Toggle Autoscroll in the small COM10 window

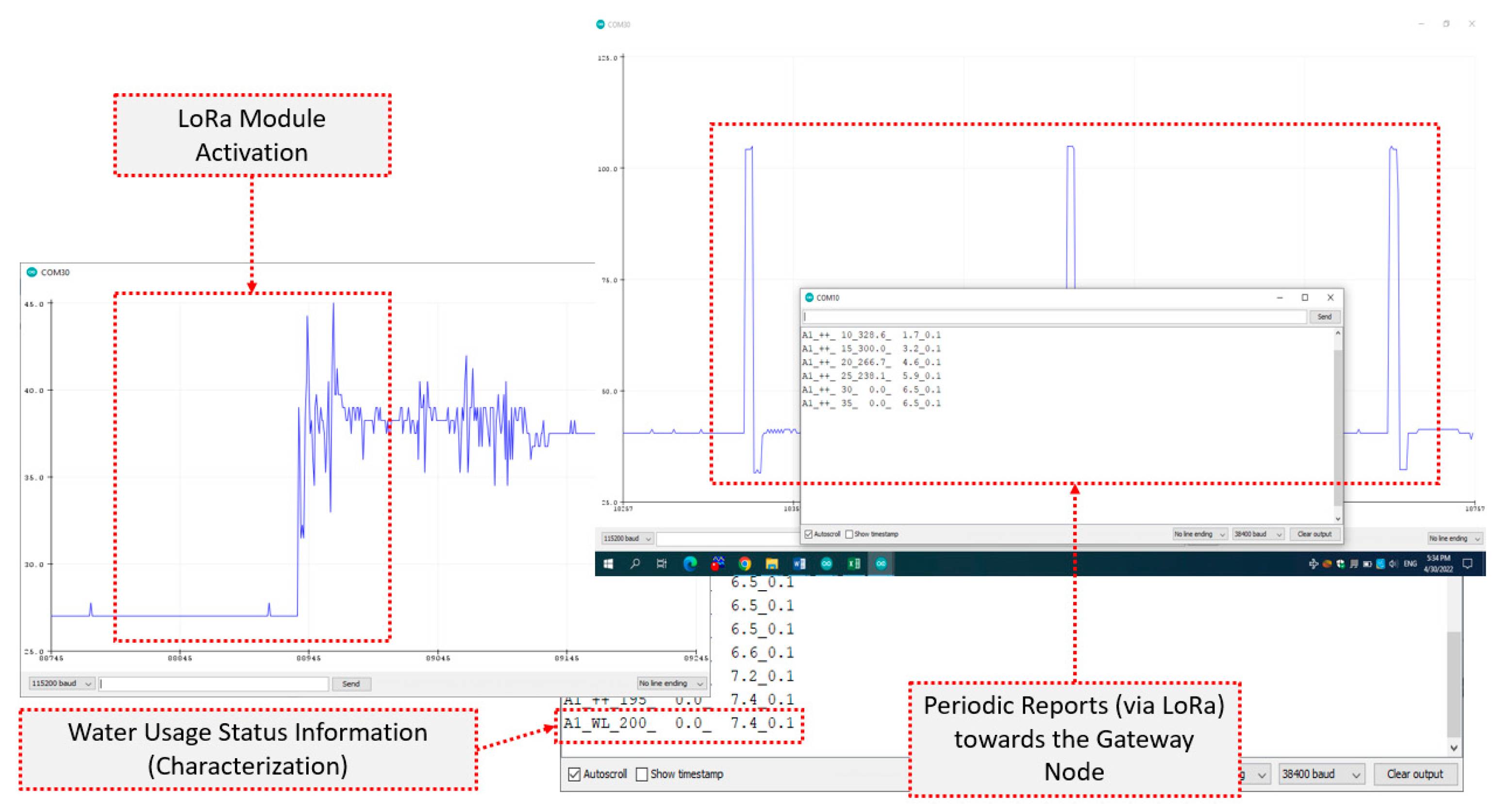(x=808, y=534)
